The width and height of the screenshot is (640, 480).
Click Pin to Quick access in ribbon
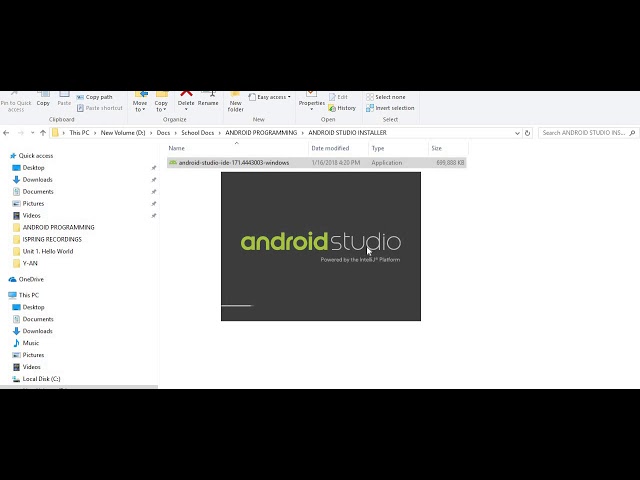[x=16, y=102]
